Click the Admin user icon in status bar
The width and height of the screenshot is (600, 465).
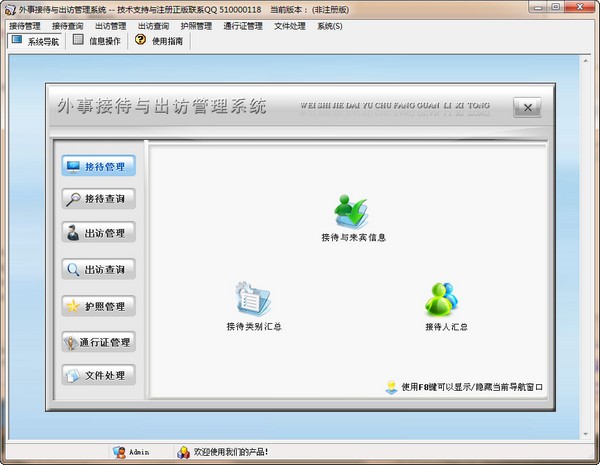[119, 452]
